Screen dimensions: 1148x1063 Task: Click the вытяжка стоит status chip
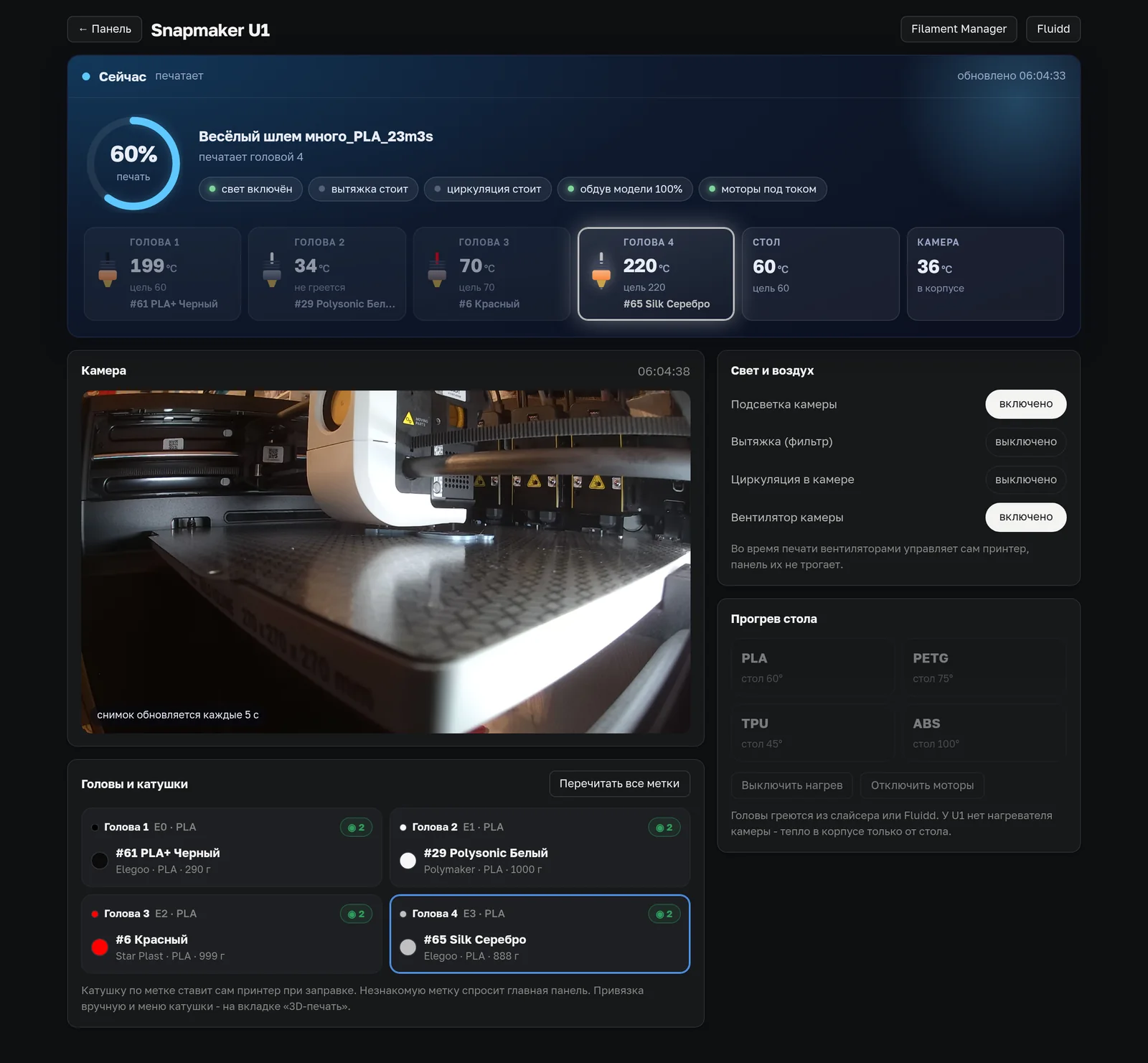[363, 189]
